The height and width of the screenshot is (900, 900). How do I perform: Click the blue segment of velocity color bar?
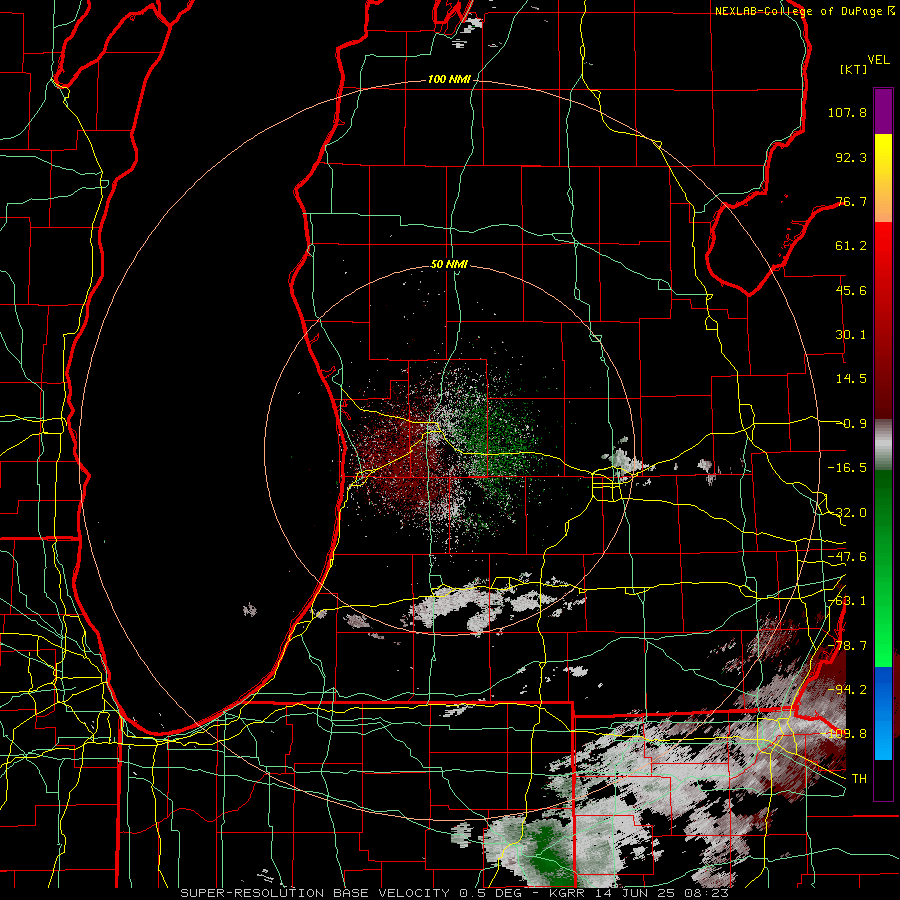coord(883,713)
